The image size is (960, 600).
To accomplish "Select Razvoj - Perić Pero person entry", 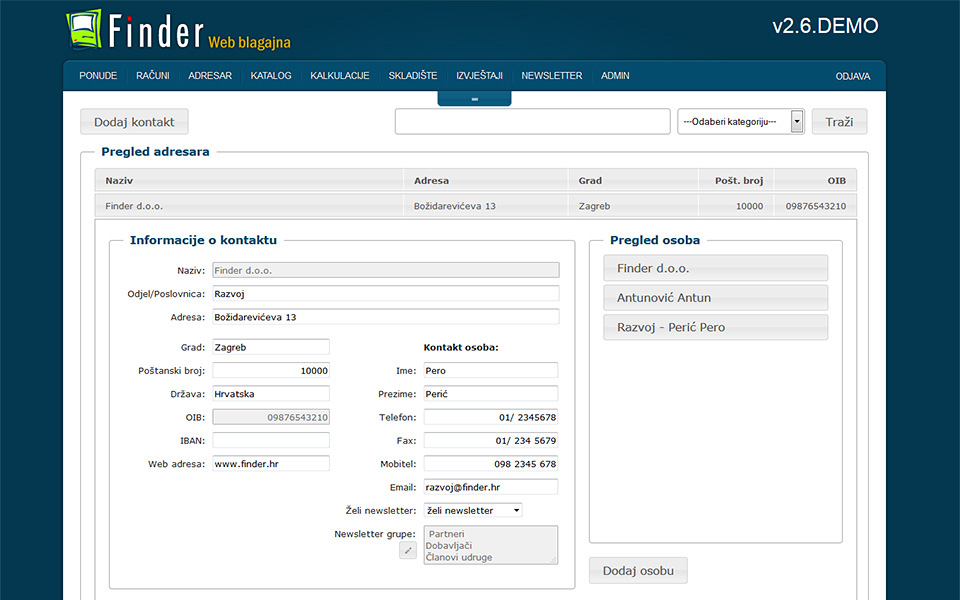I will 715,327.
